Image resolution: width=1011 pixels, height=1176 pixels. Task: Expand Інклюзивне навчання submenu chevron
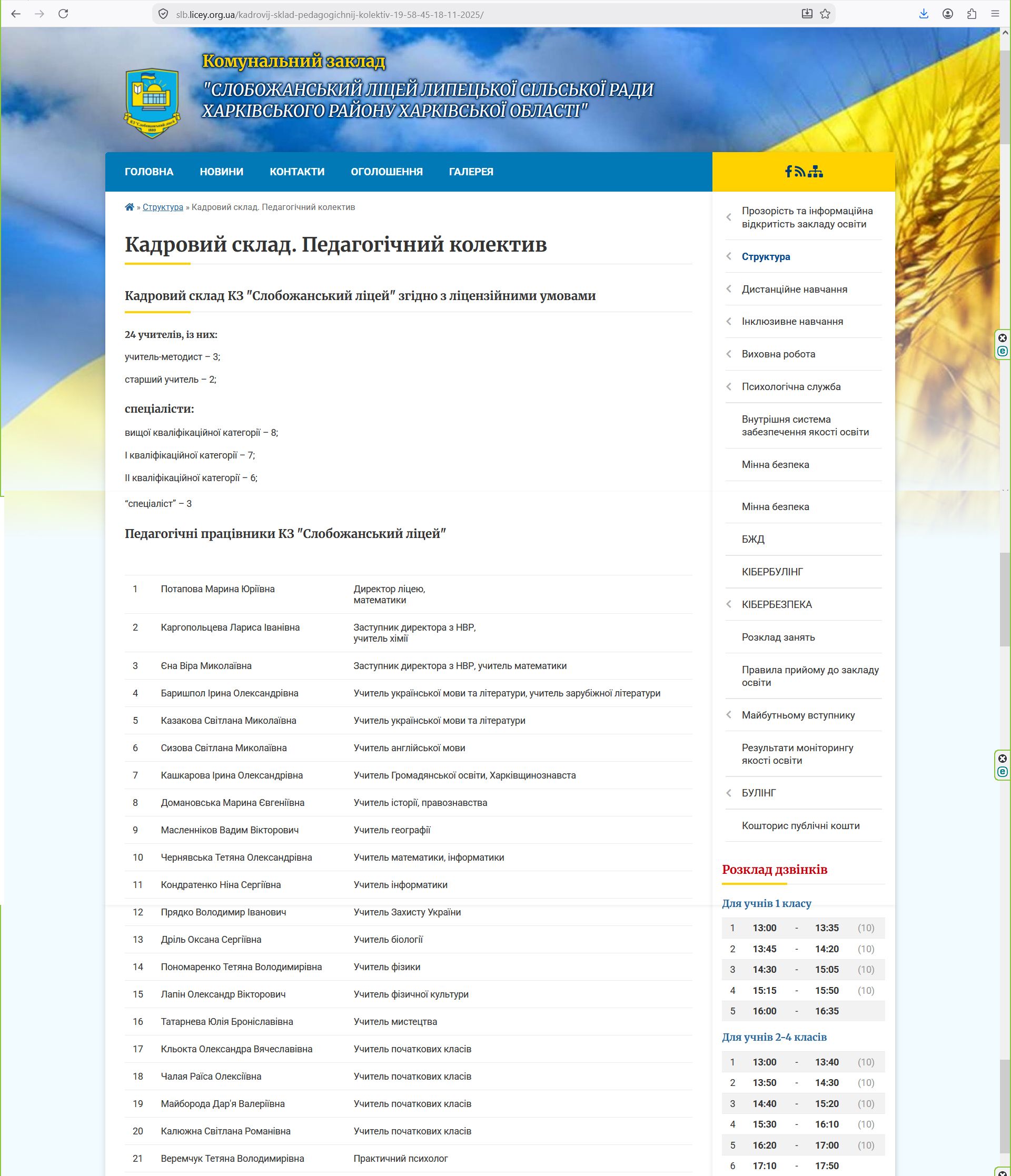coord(729,321)
